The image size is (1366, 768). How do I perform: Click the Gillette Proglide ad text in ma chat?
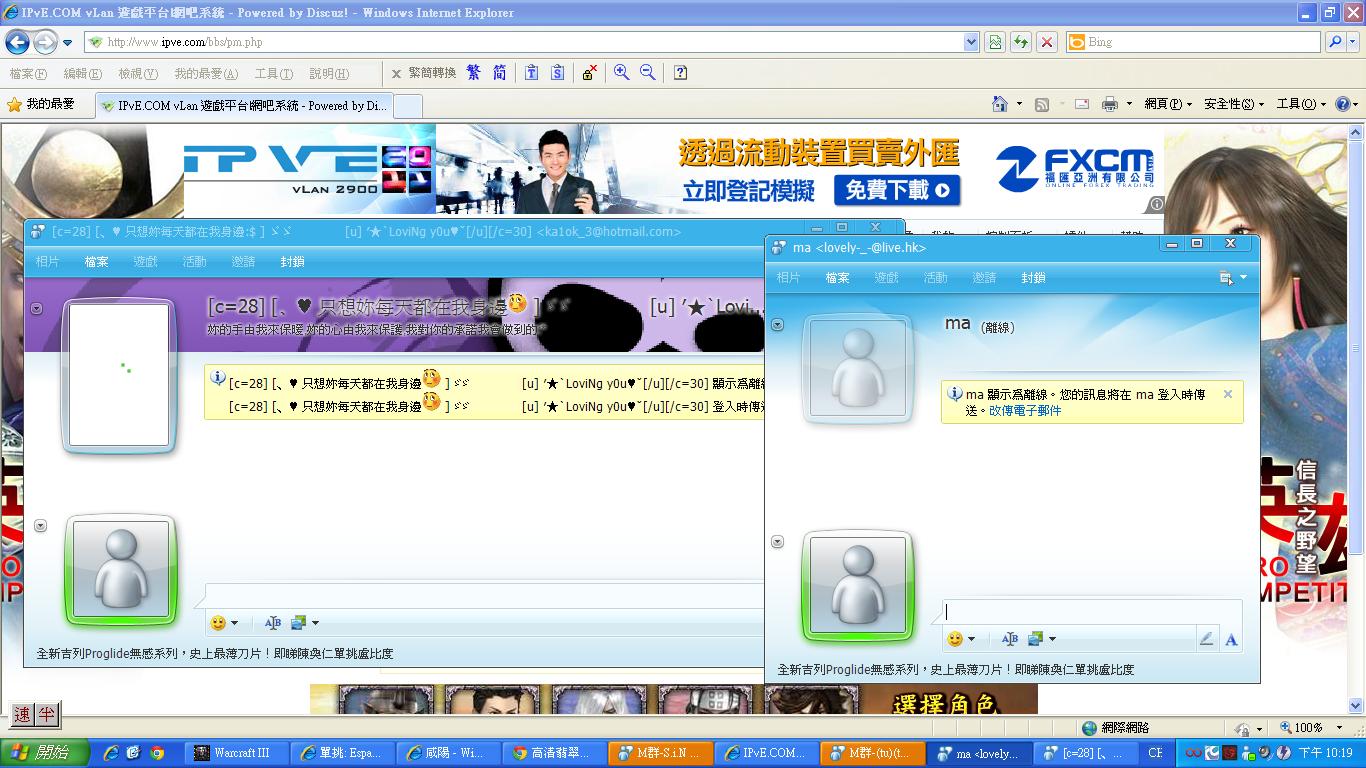[x=956, y=670]
